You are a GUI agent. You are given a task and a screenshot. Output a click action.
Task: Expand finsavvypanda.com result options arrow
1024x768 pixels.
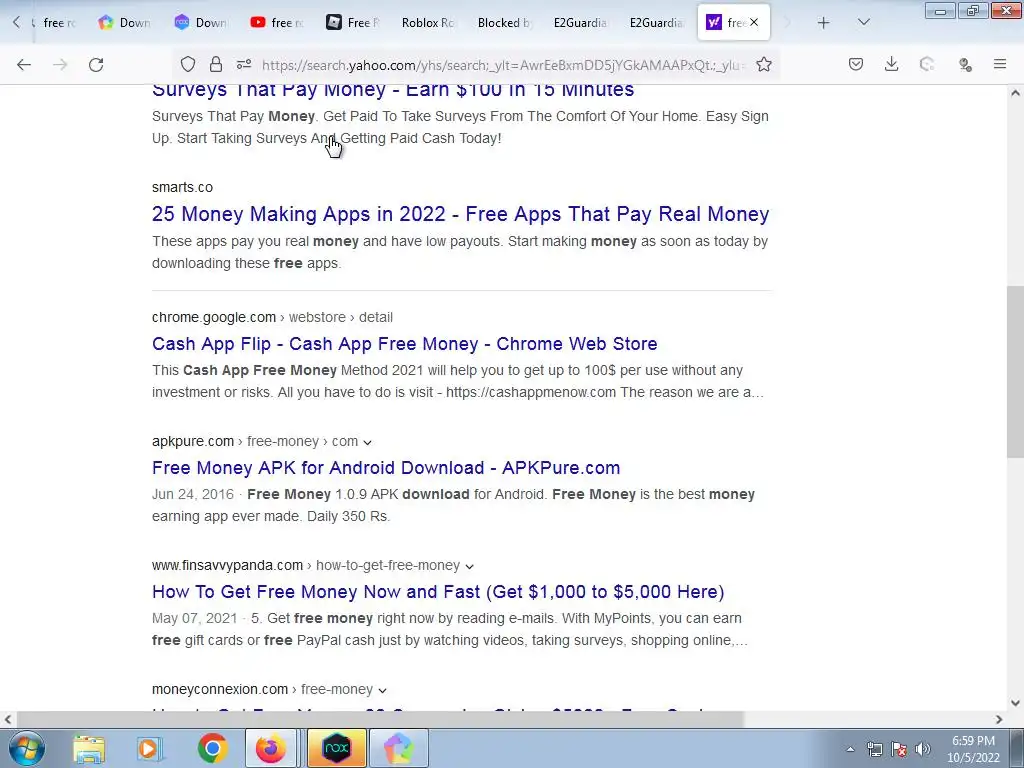click(x=470, y=566)
